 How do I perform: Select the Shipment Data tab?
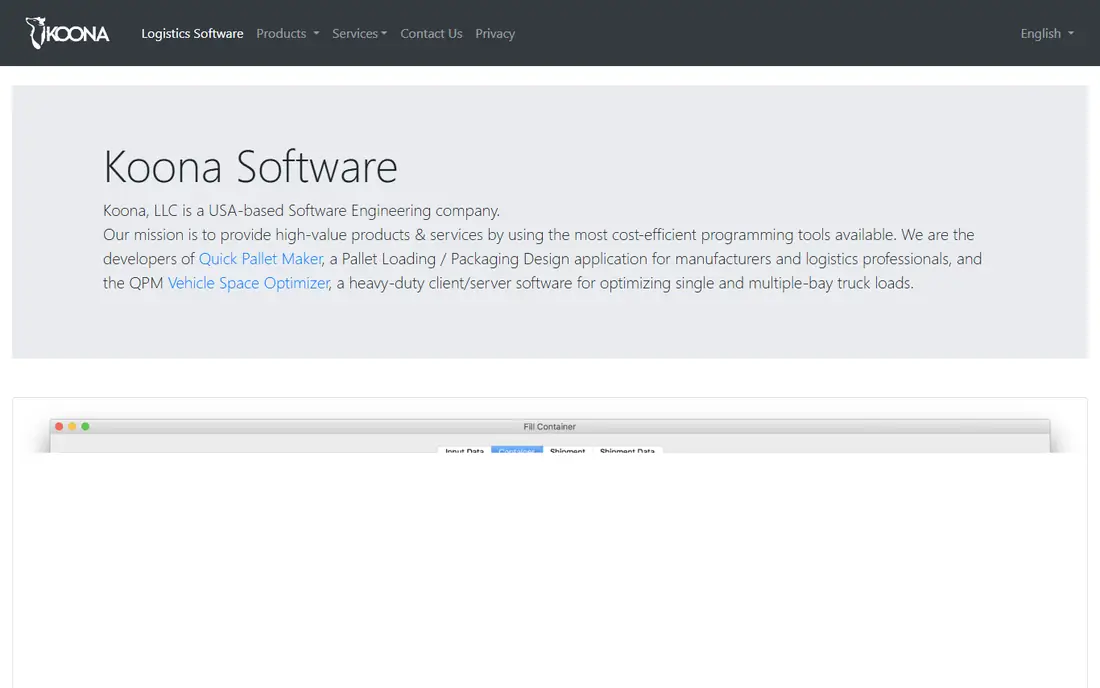click(627, 450)
